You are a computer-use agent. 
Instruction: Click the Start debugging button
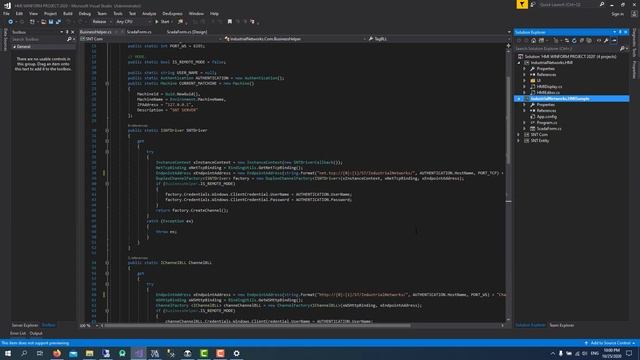coord(162,22)
